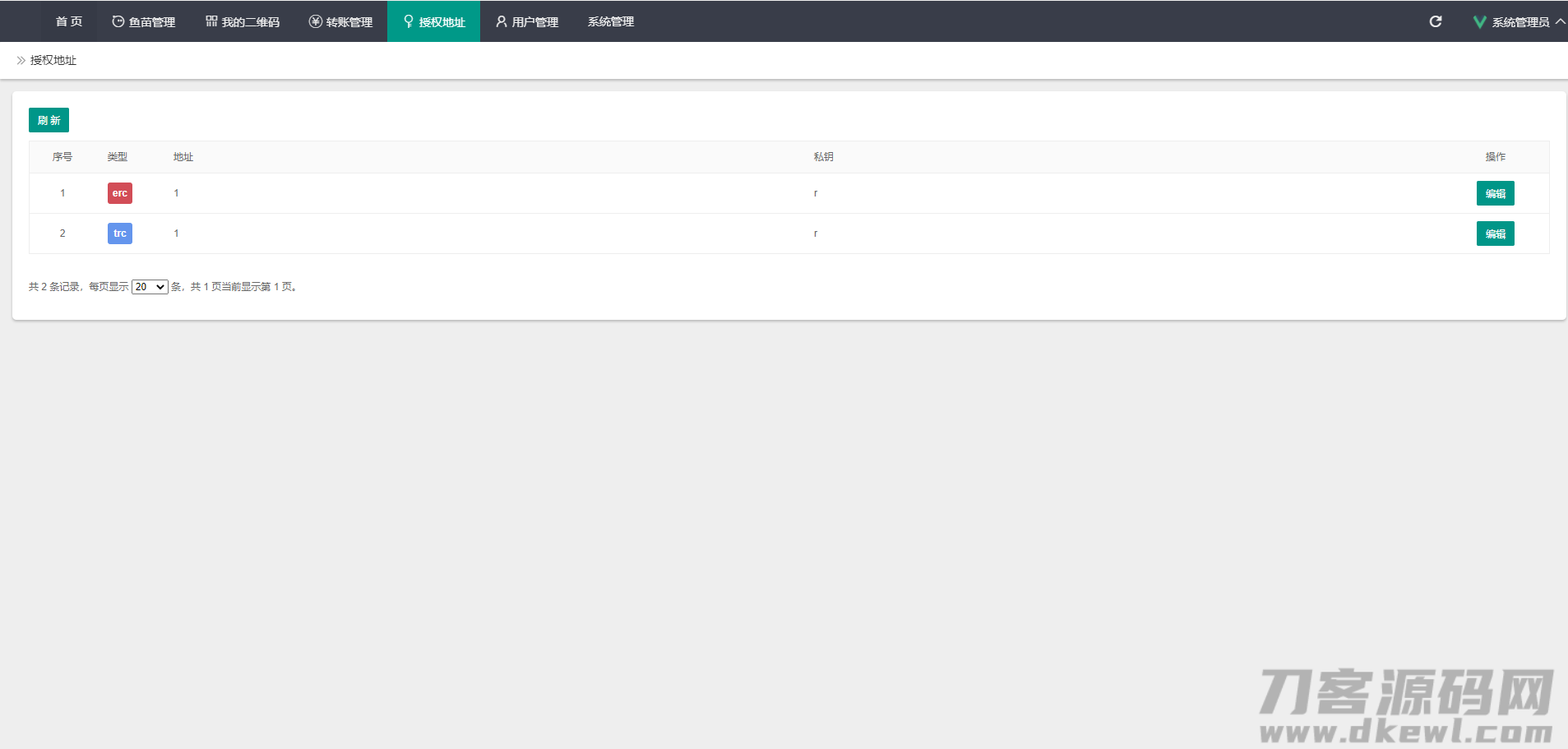Viewport: 1568px width, 749px height.
Task: Click the 转账管理 yen icon
Action: tap(315, 21)
